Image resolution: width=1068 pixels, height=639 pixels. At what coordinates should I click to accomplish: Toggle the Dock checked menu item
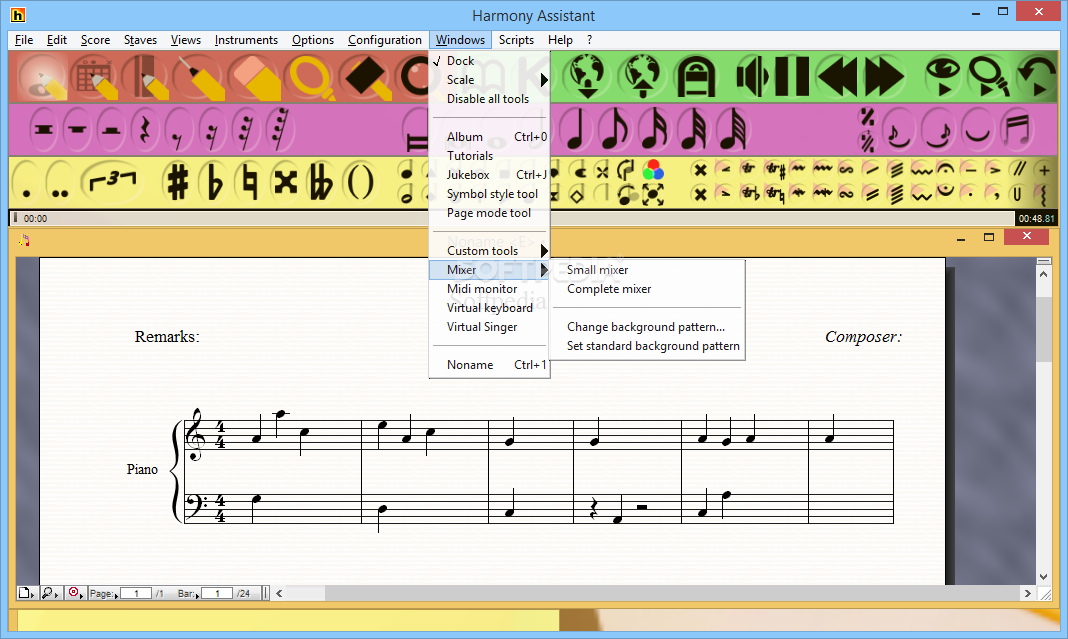(x=460, y=61)
